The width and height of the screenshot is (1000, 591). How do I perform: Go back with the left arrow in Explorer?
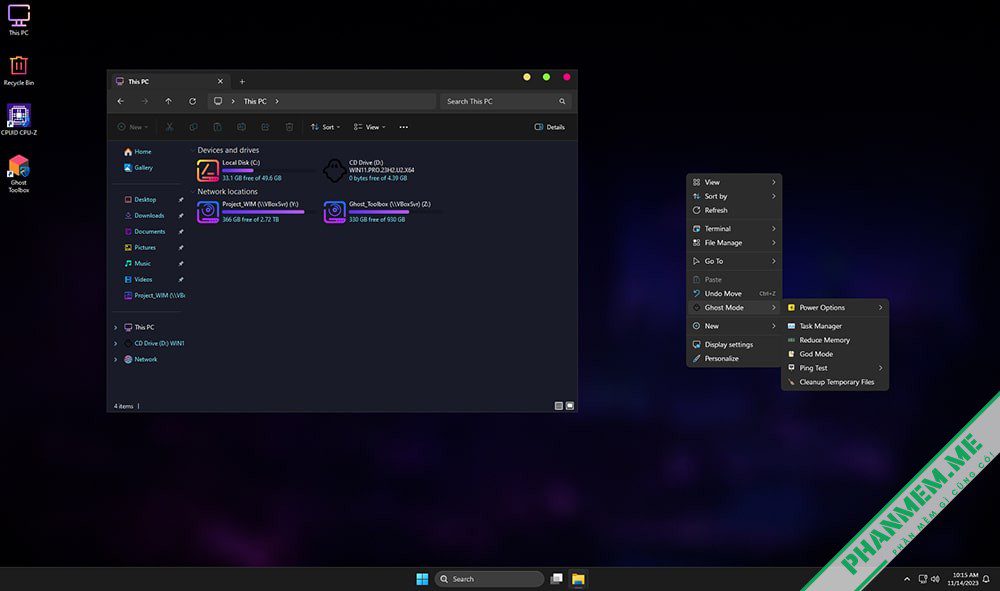[121, 101]
